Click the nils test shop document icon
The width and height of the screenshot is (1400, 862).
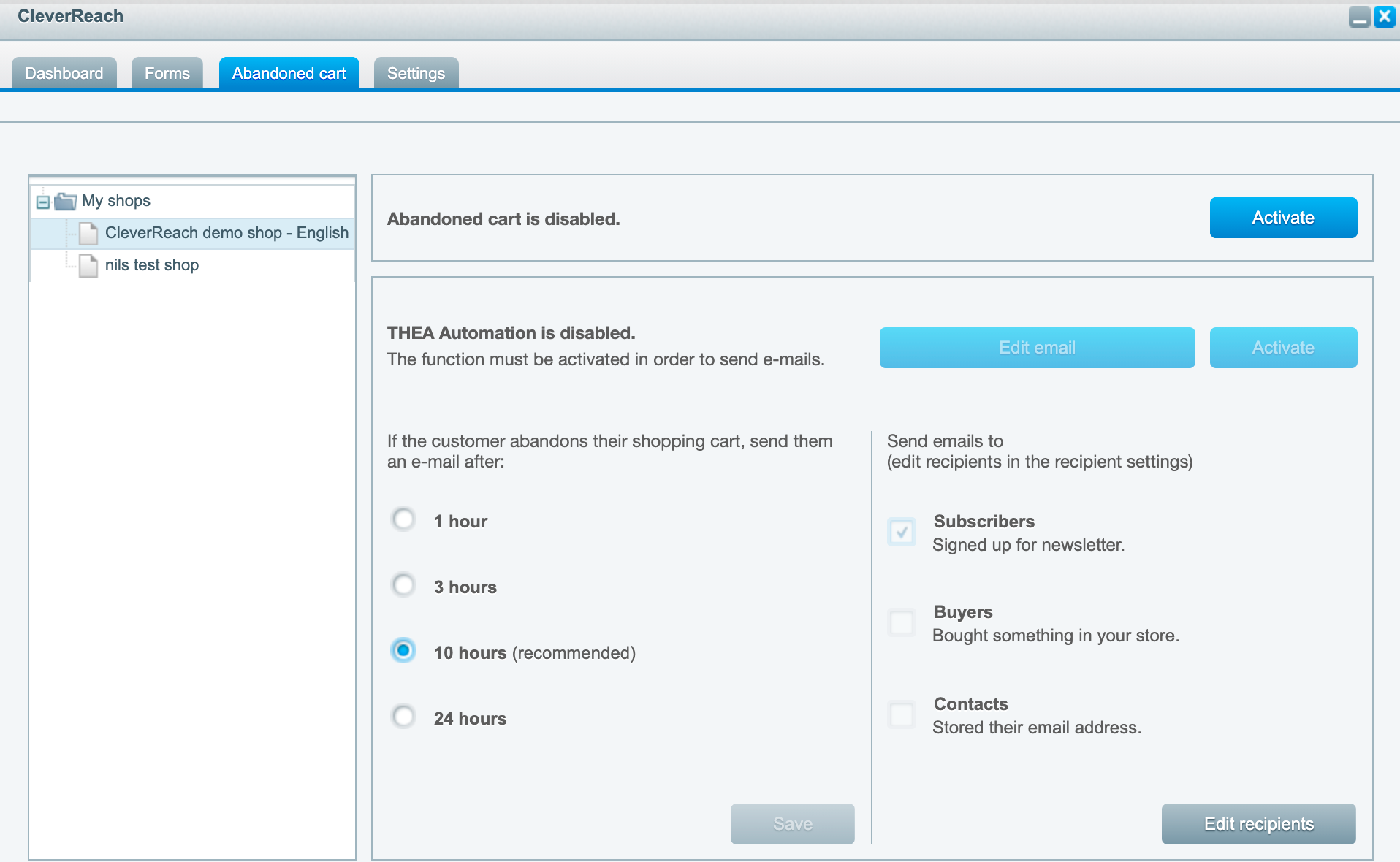pyautogui.click(x=88, y=265)
